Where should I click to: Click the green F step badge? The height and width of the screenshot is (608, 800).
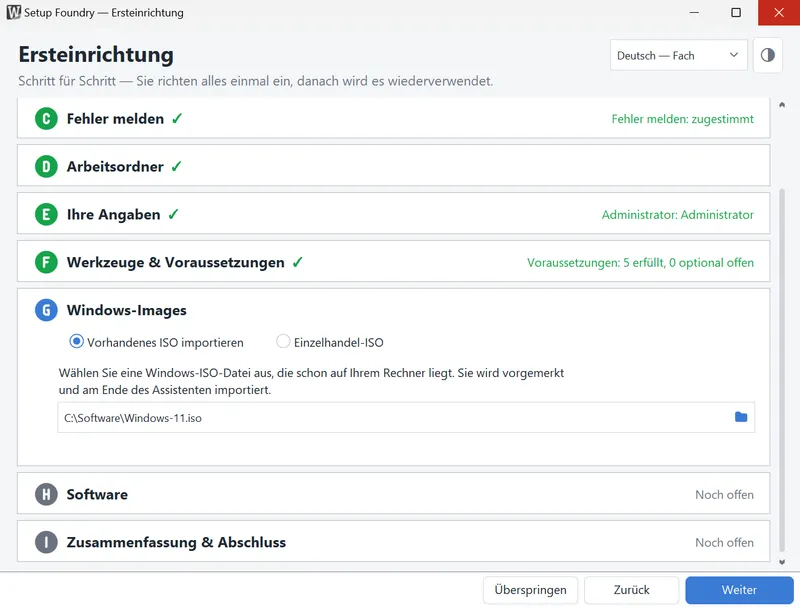pos(46,262)
